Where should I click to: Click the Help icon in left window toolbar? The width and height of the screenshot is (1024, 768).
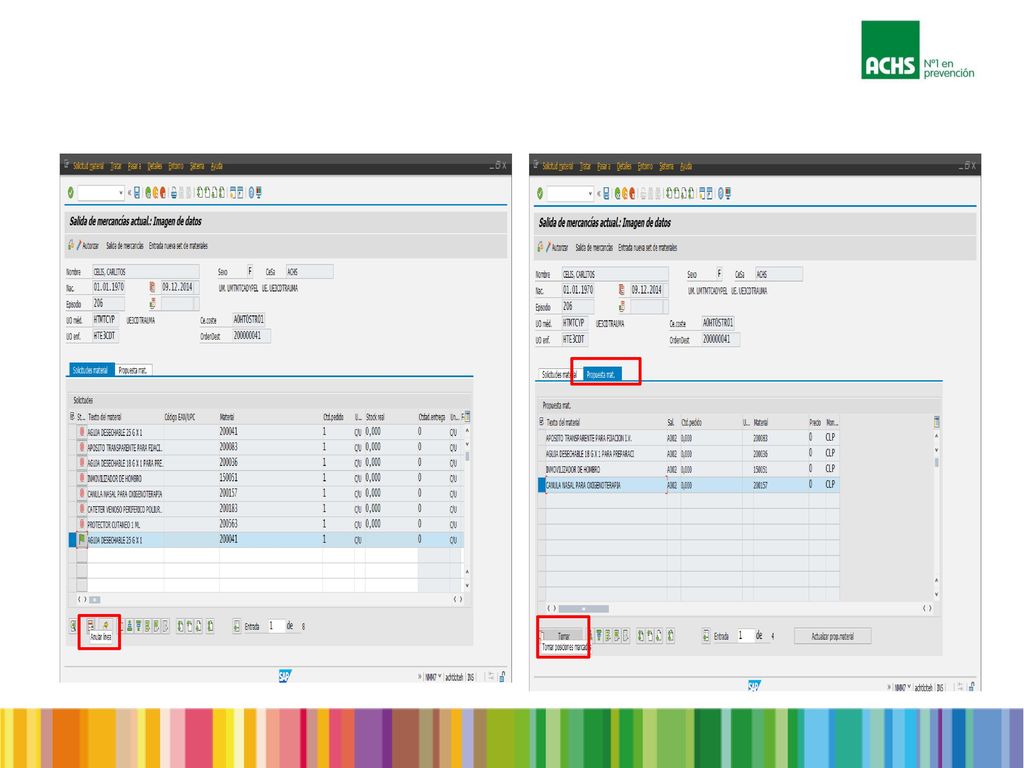point(251,193)
